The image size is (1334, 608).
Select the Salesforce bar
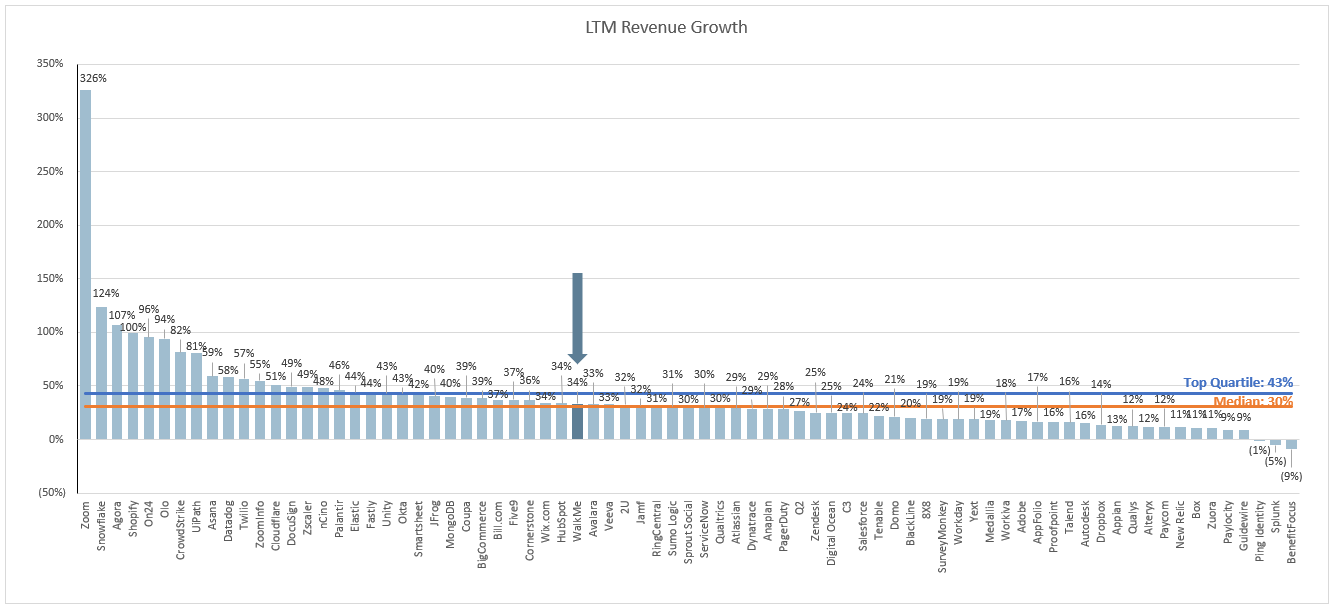point(863,426)
